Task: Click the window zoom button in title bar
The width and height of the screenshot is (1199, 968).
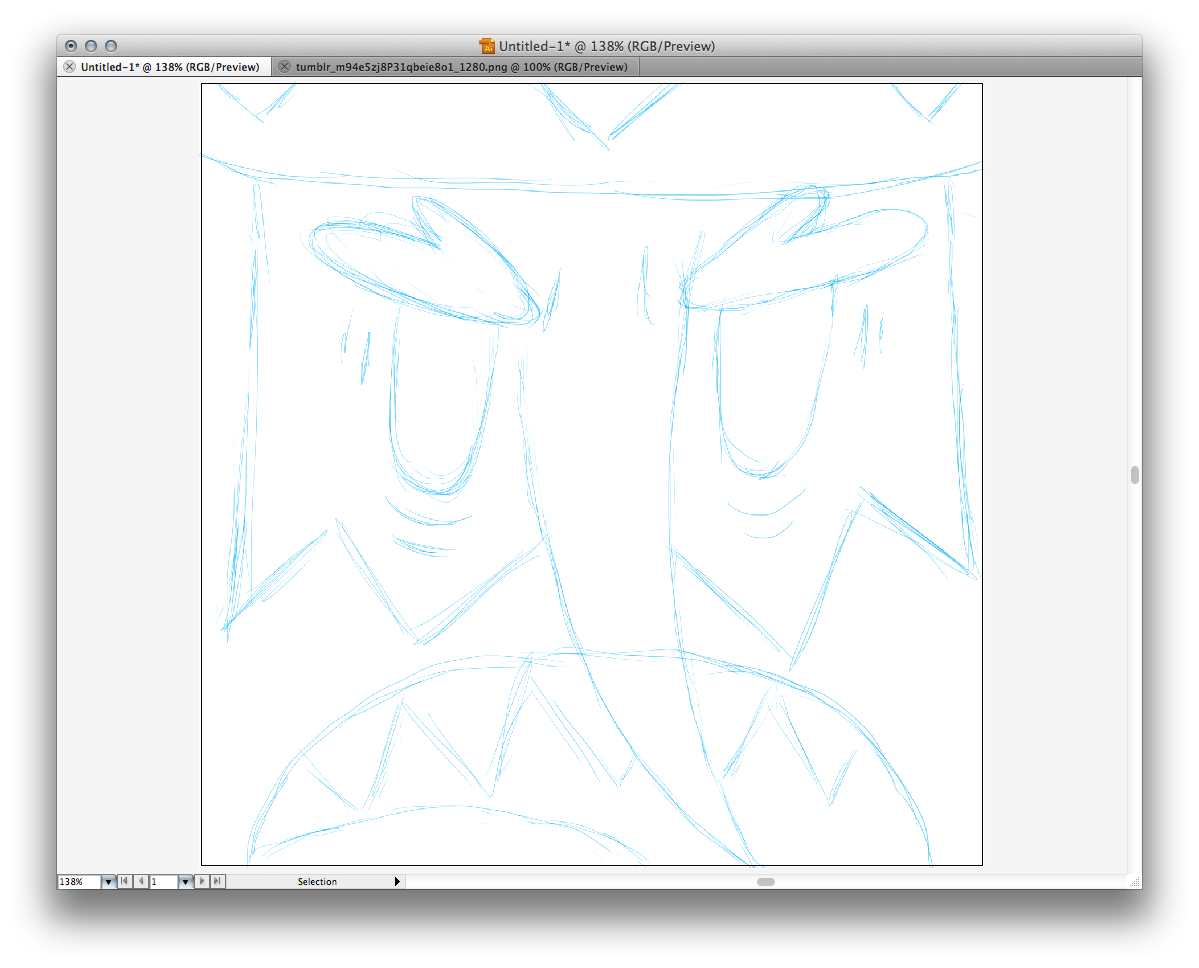Action: pyautogui.click(x=111, y=46)
